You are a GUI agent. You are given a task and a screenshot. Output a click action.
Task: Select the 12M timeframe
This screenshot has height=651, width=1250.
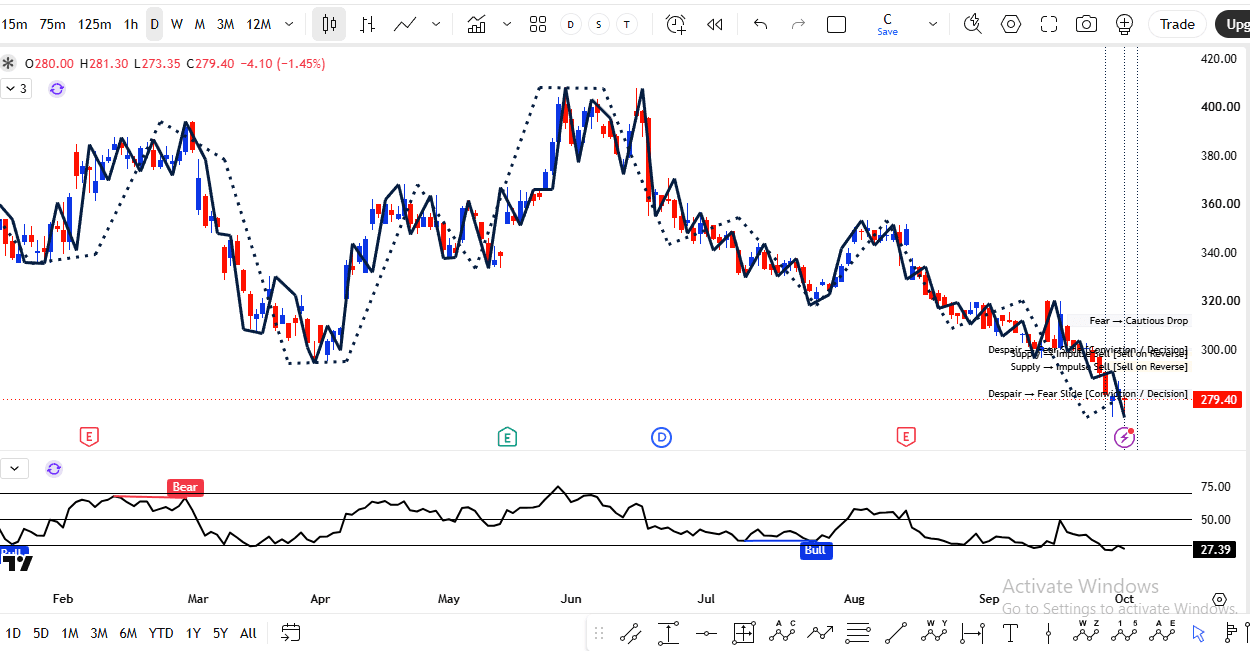258,24
